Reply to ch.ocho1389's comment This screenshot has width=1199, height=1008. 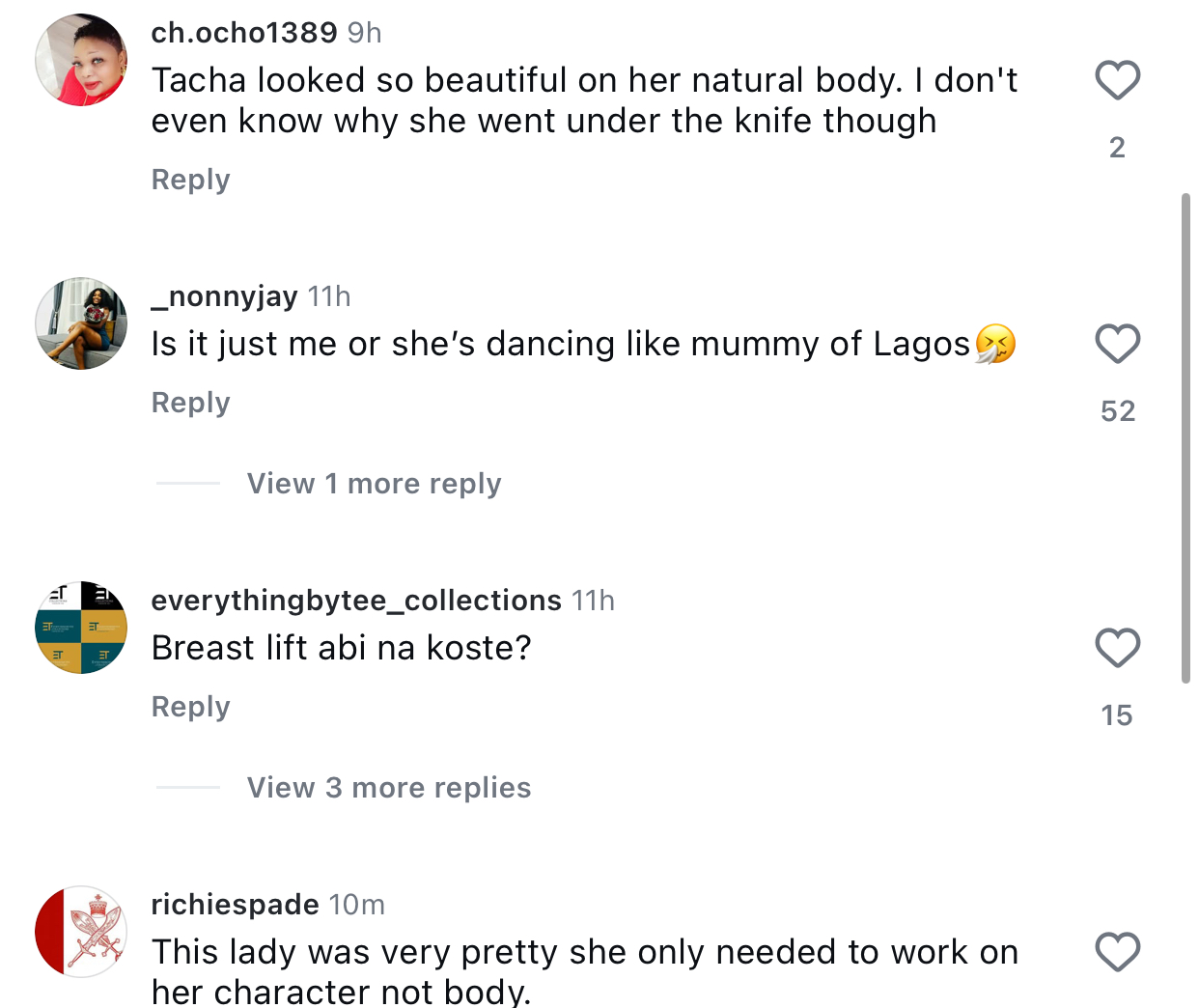[x=190, y=180]
